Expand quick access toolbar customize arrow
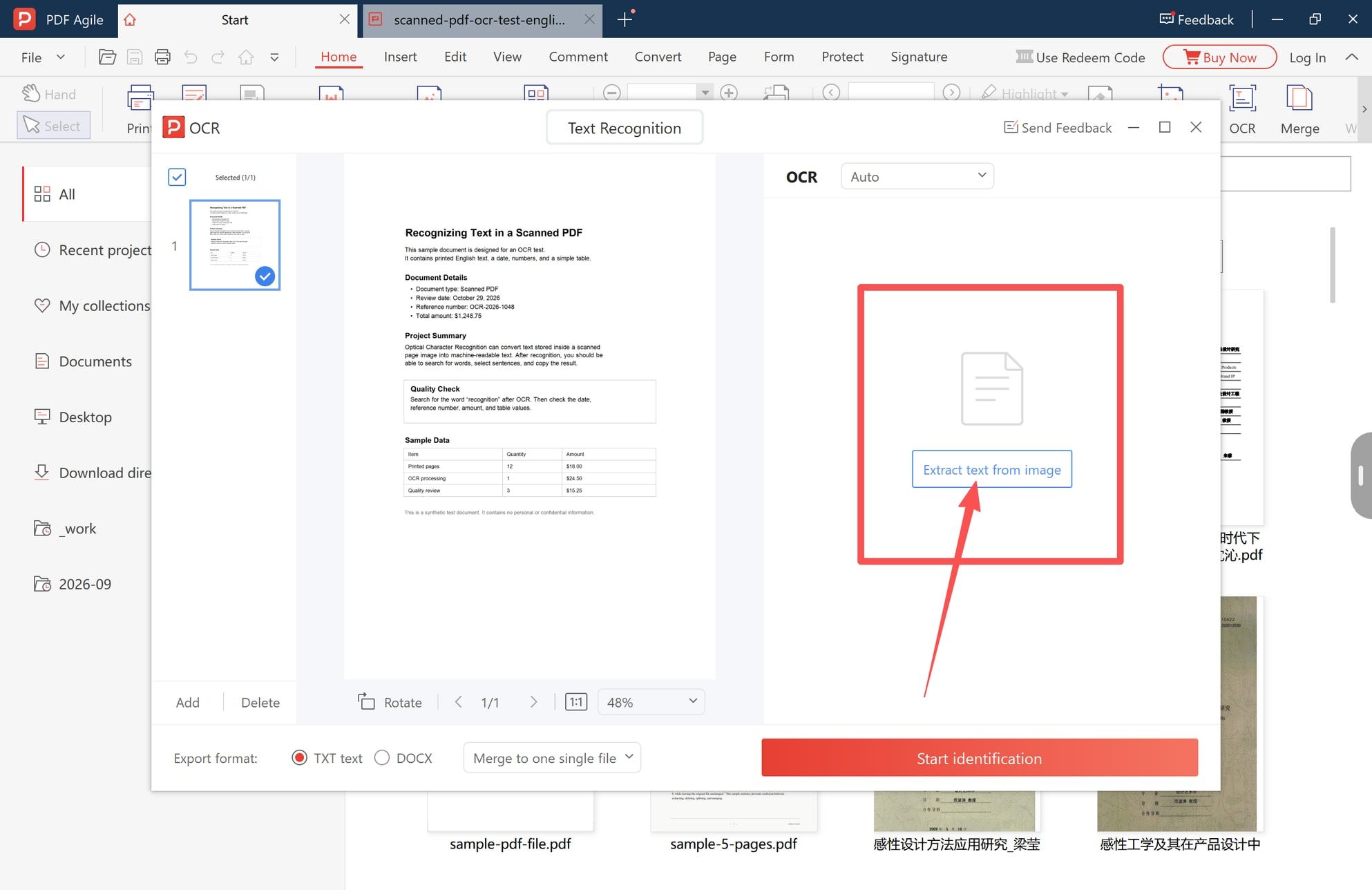Viewport: 1372px width, 890px height. 274,57
